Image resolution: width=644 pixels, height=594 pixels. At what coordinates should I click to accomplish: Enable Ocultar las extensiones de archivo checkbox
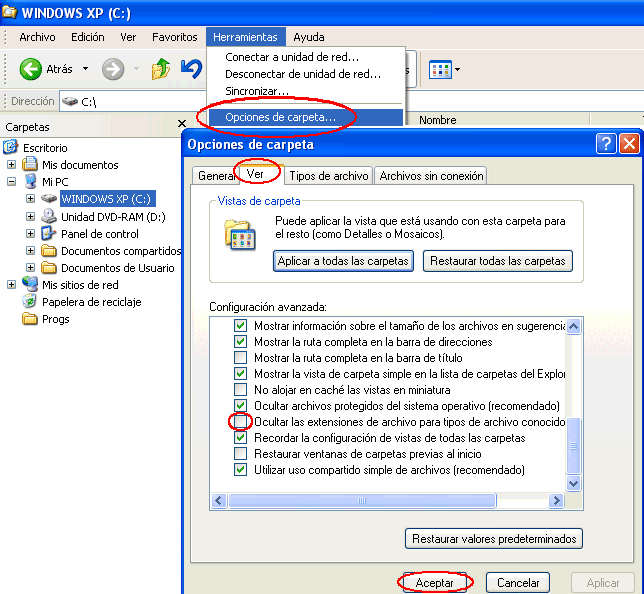coord(240,422)
